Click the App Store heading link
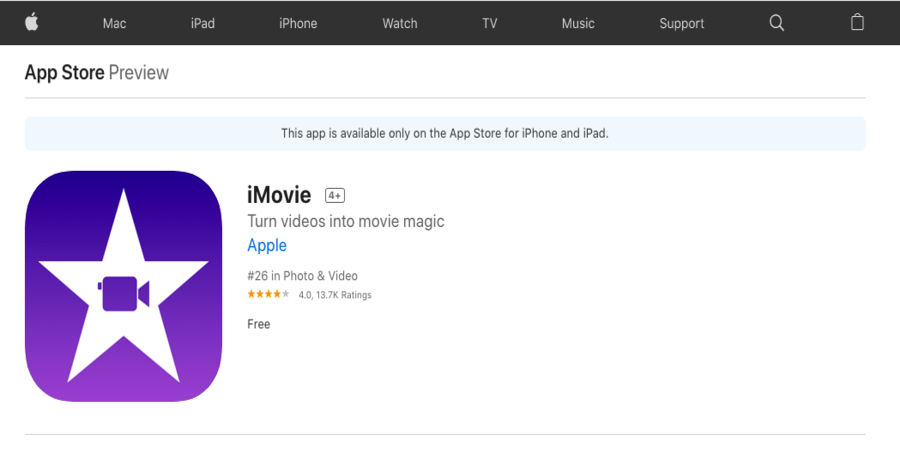The image size is (900, 450). coord(64,73)
